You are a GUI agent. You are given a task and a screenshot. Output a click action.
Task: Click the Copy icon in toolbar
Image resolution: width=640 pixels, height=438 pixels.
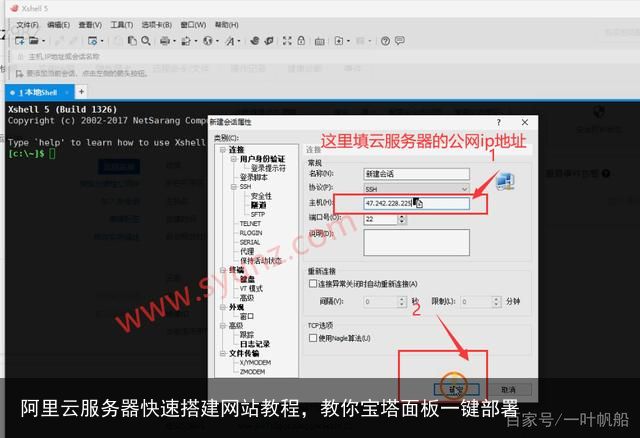[x=132, y=41]
